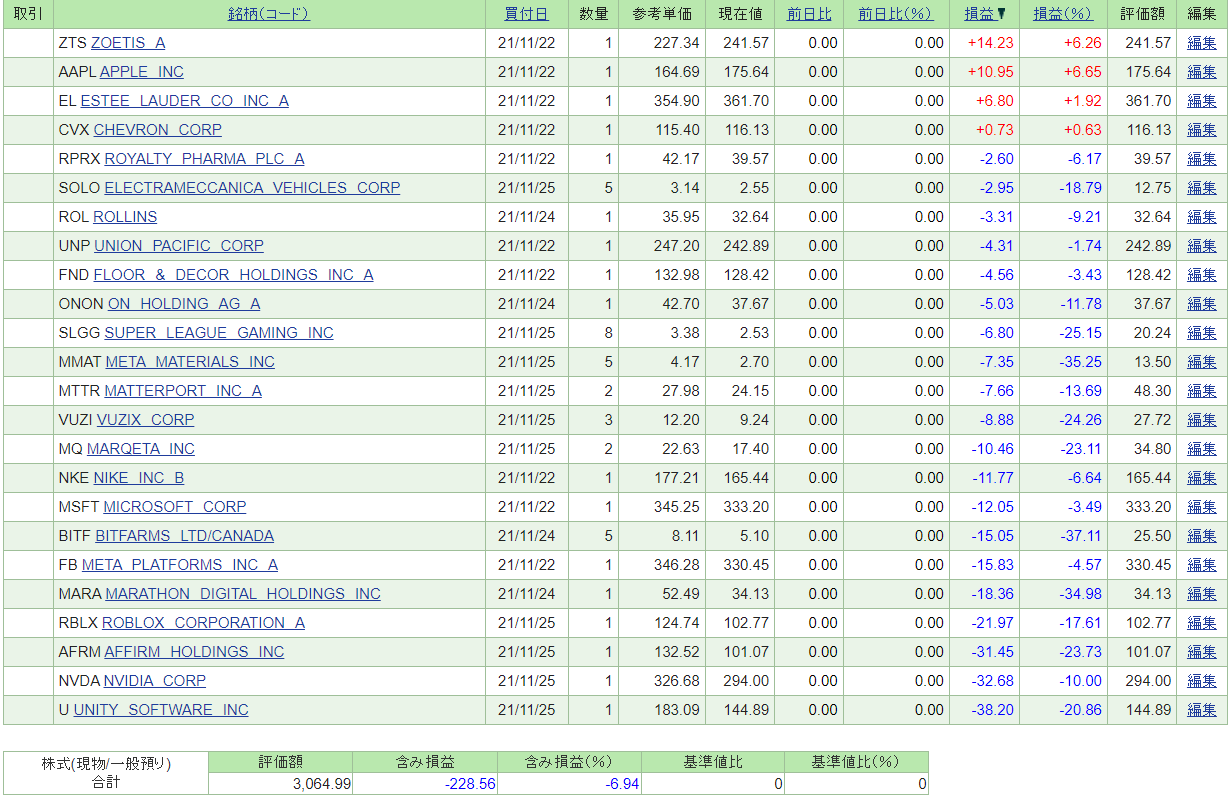Open UNION_PACIFIC_CORP stock link
This screenshot has width=1229, height=795.
pyautogui.click(x=178, y=246)
